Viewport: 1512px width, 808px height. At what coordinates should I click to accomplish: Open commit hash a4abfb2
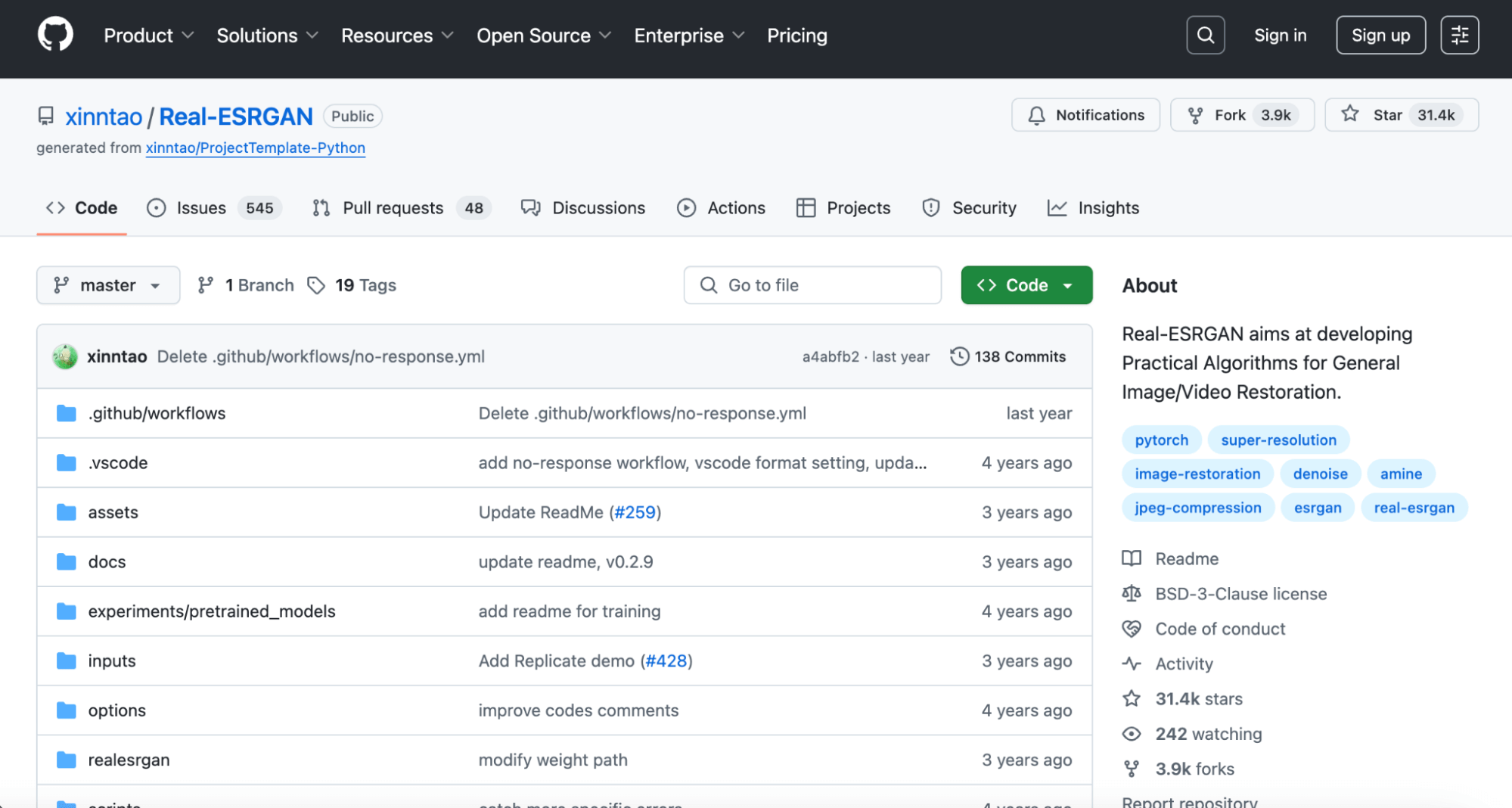pos(831,357)
